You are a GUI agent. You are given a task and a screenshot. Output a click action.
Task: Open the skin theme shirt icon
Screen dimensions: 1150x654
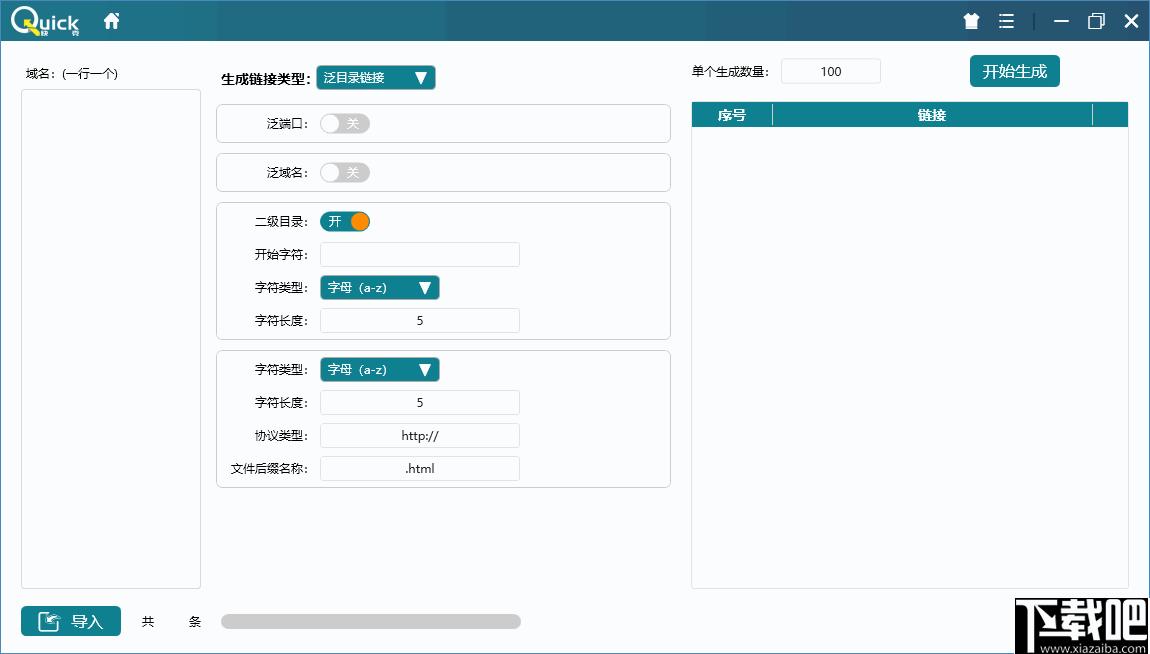coord(971,21)
